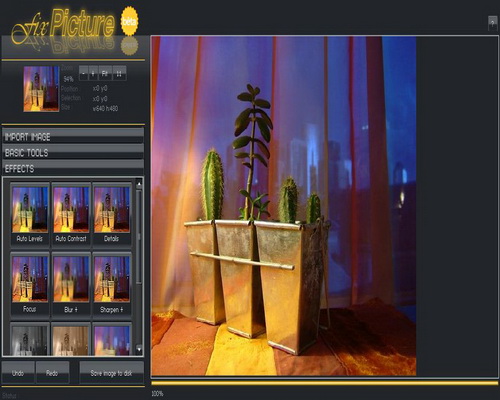Expand the BASIC TOOLS section
Screen dimensions: 500x400
tap(73, 152)
